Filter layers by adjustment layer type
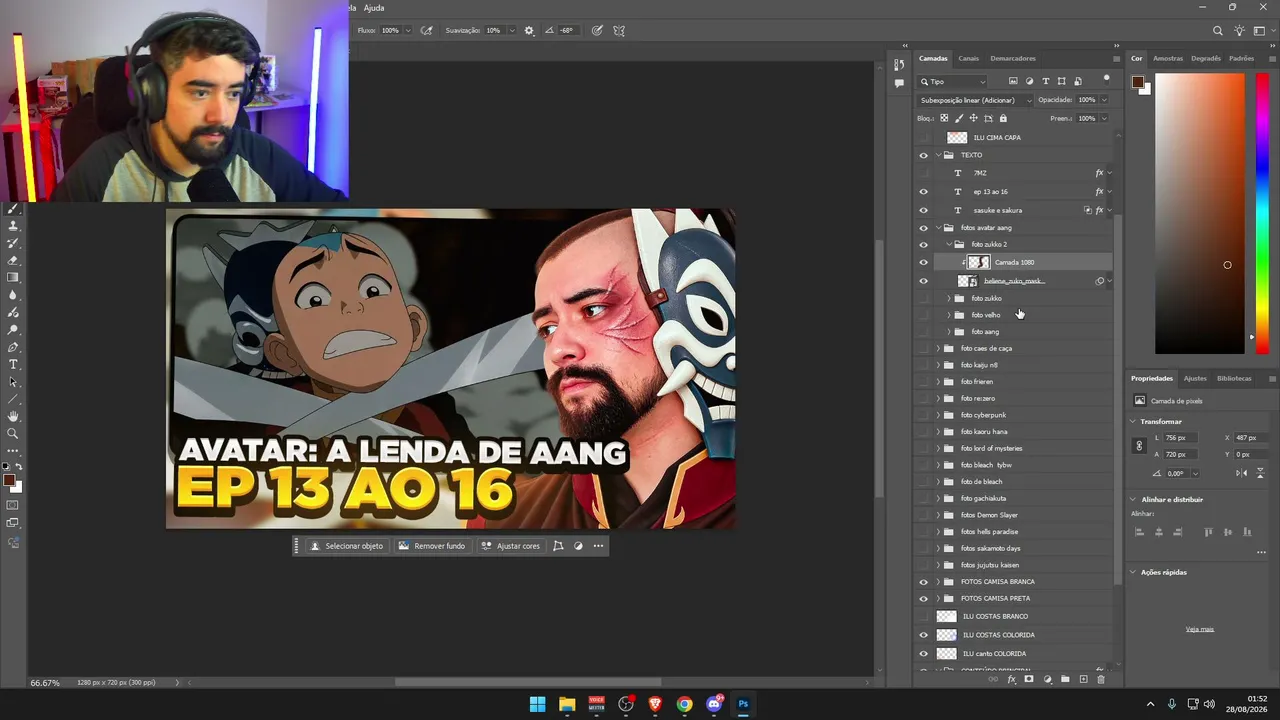Image resolution: width=1280 pixels, height=720 pixels. pyautogui.click(x=1029, y=81)
